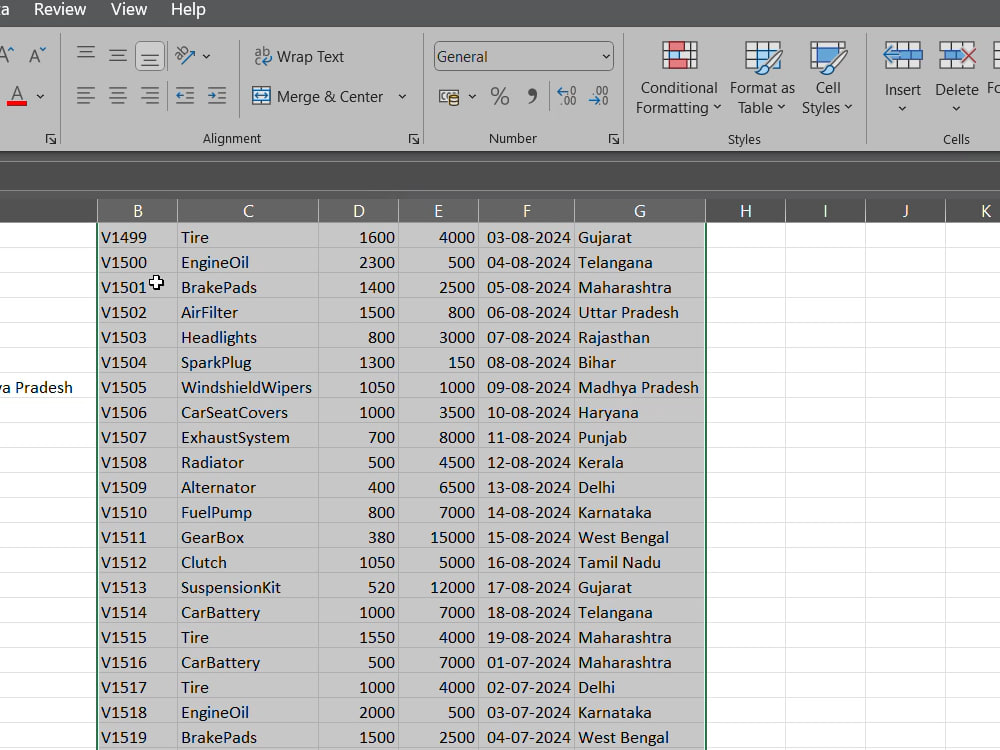This screenshot has height=750, width=1000.
Task: Toggle Wrap Text
Action: pos(298,57)
